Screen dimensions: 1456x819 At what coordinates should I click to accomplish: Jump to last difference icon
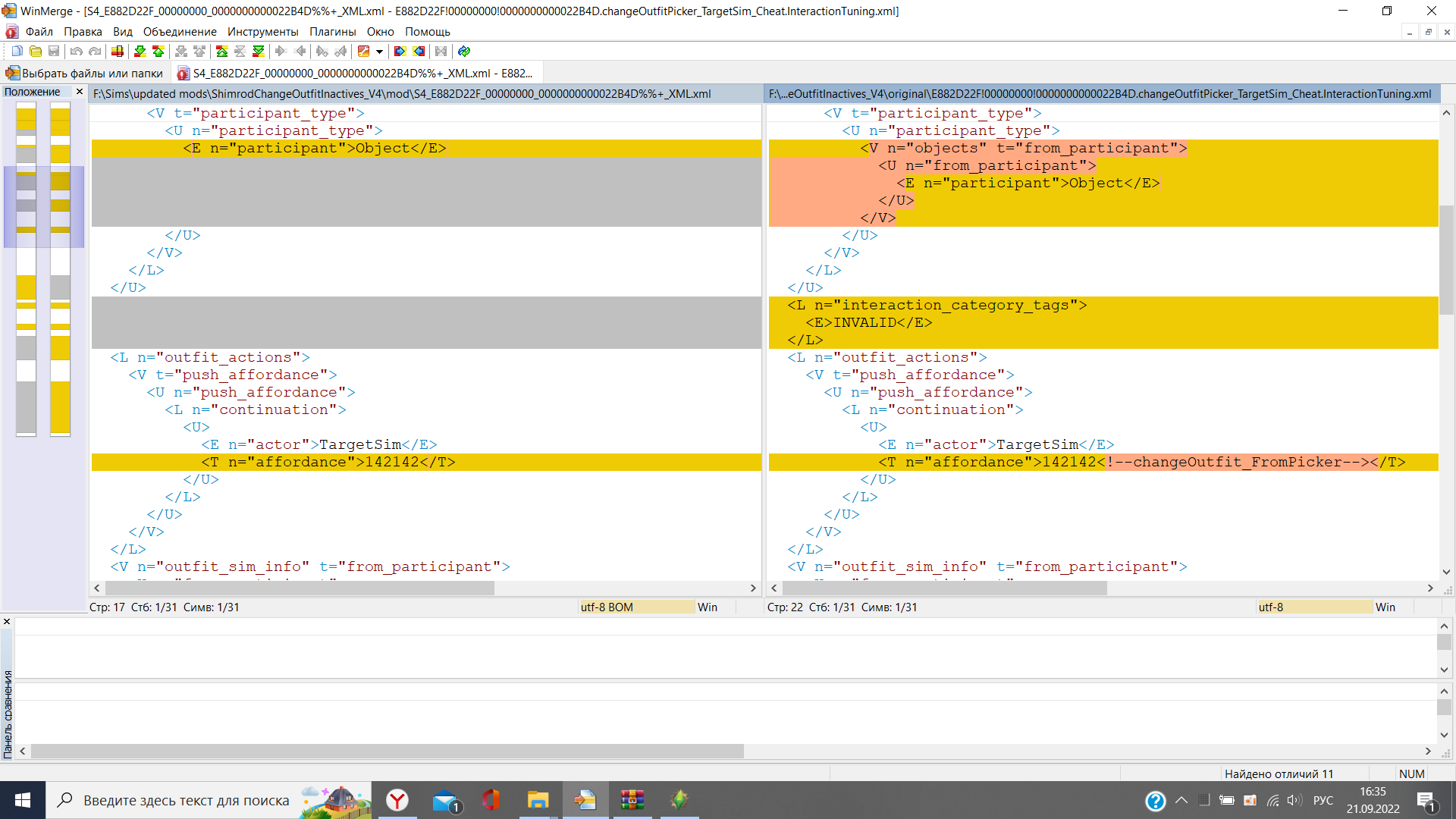pyautogui.click(x=258, y=52)
